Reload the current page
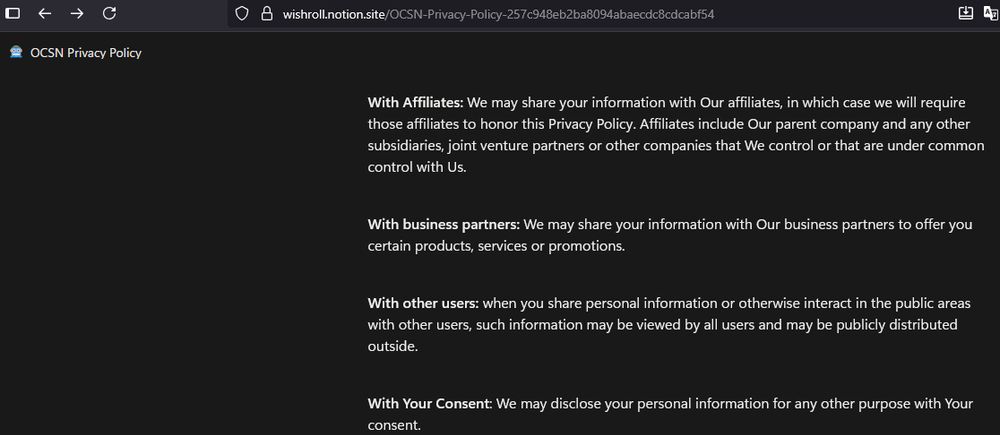1000x435 pixels. tap(110, 14)
